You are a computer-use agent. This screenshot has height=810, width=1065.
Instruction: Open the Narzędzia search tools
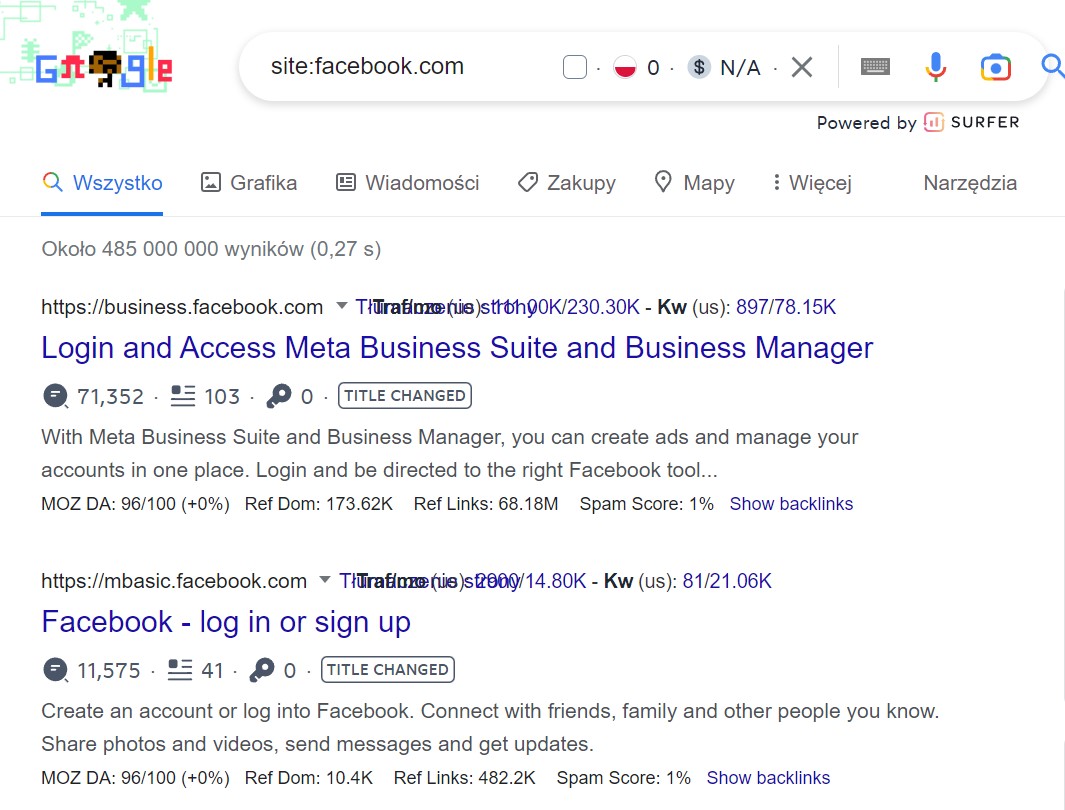970,183
